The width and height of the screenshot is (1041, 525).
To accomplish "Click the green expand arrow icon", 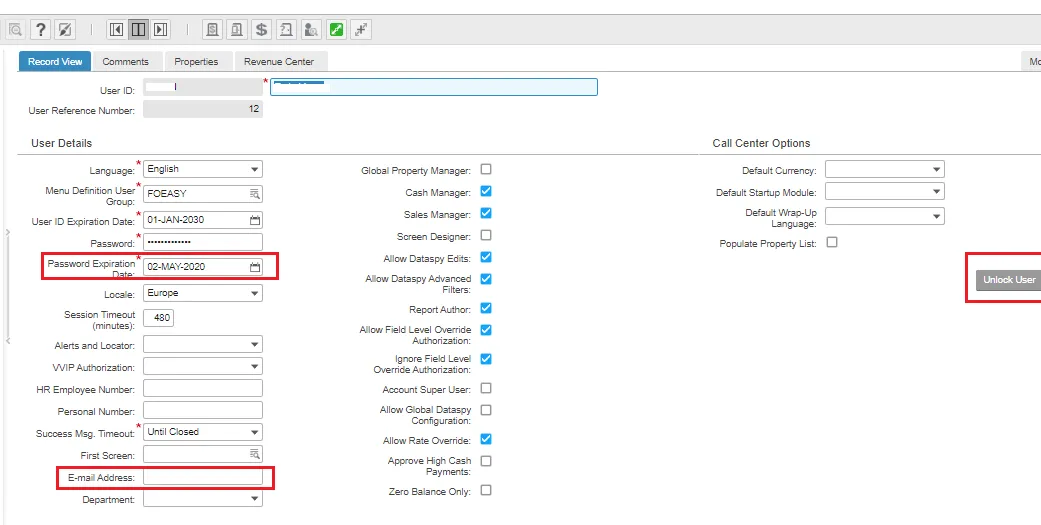I will pos(337,29).
